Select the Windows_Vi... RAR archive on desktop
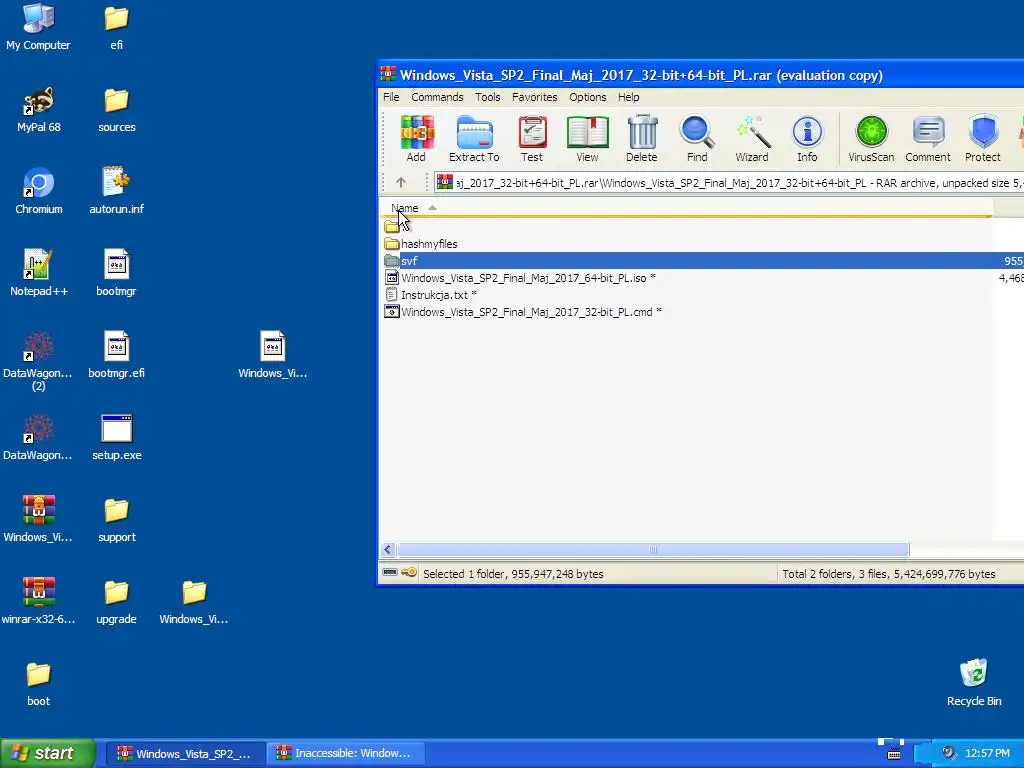1024x768 pixels. 39,520
